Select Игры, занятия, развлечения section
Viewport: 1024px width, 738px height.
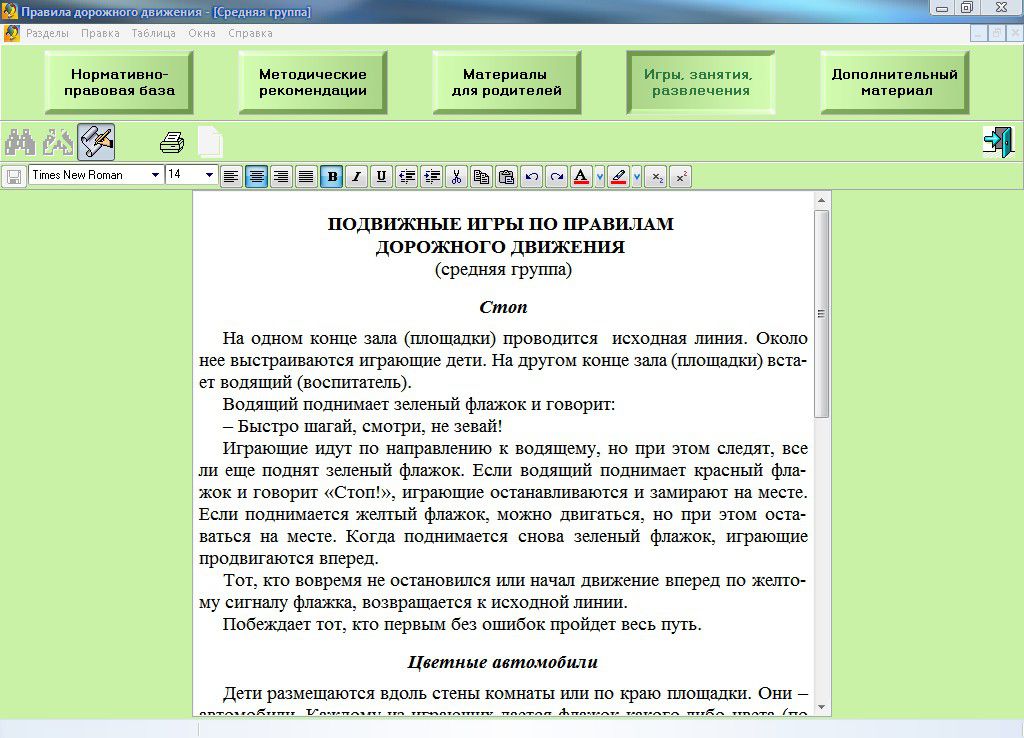pyautogui.click(x=701, y=82)
